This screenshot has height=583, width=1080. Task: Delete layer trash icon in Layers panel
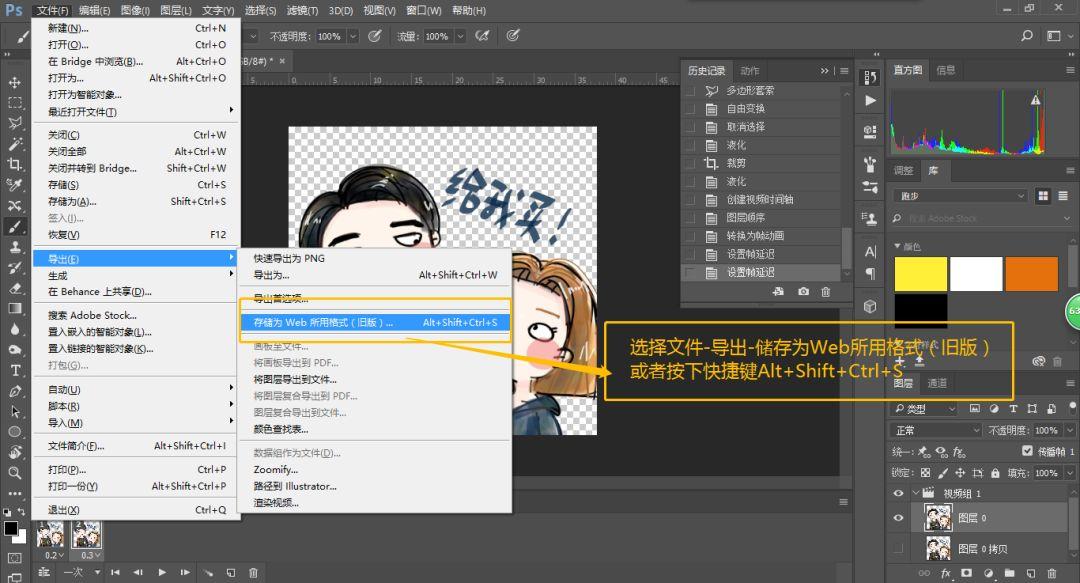[1052, 573]
